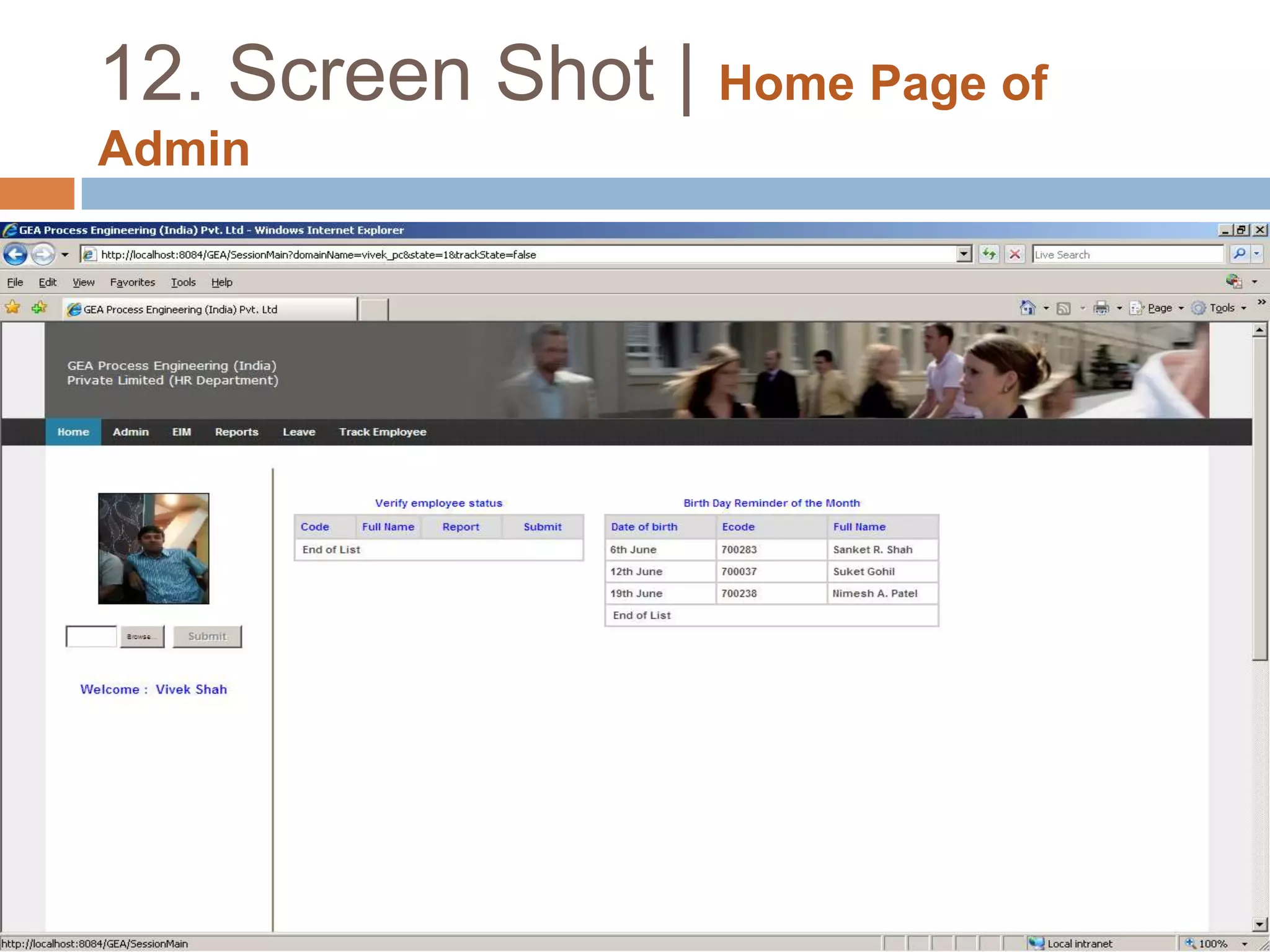Viewport: 1270px width, 952px height.
Task: Open the Favorites menu
Action: (132, 282)
